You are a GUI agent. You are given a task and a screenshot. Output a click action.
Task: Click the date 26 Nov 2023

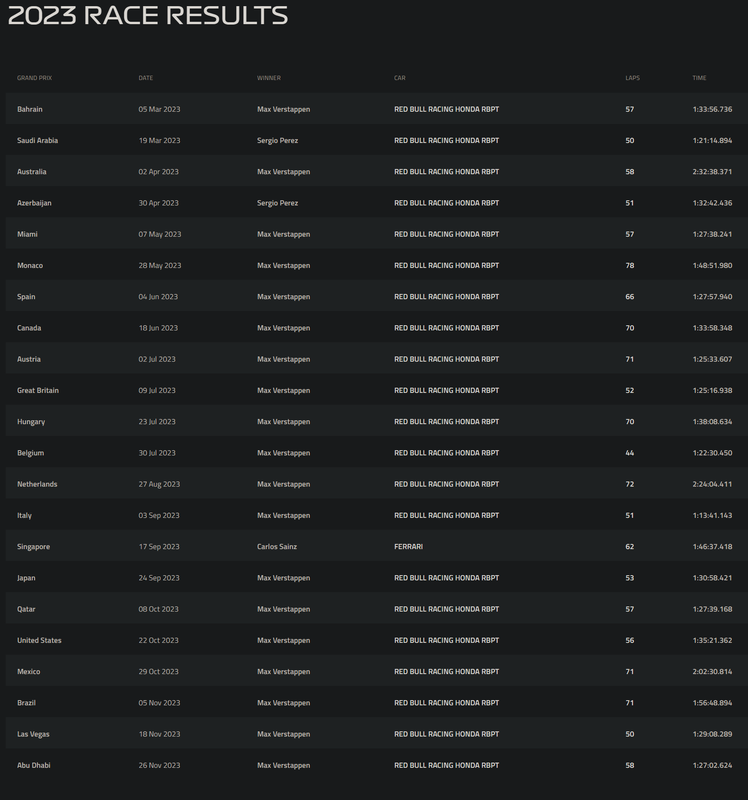coord(159,765)
